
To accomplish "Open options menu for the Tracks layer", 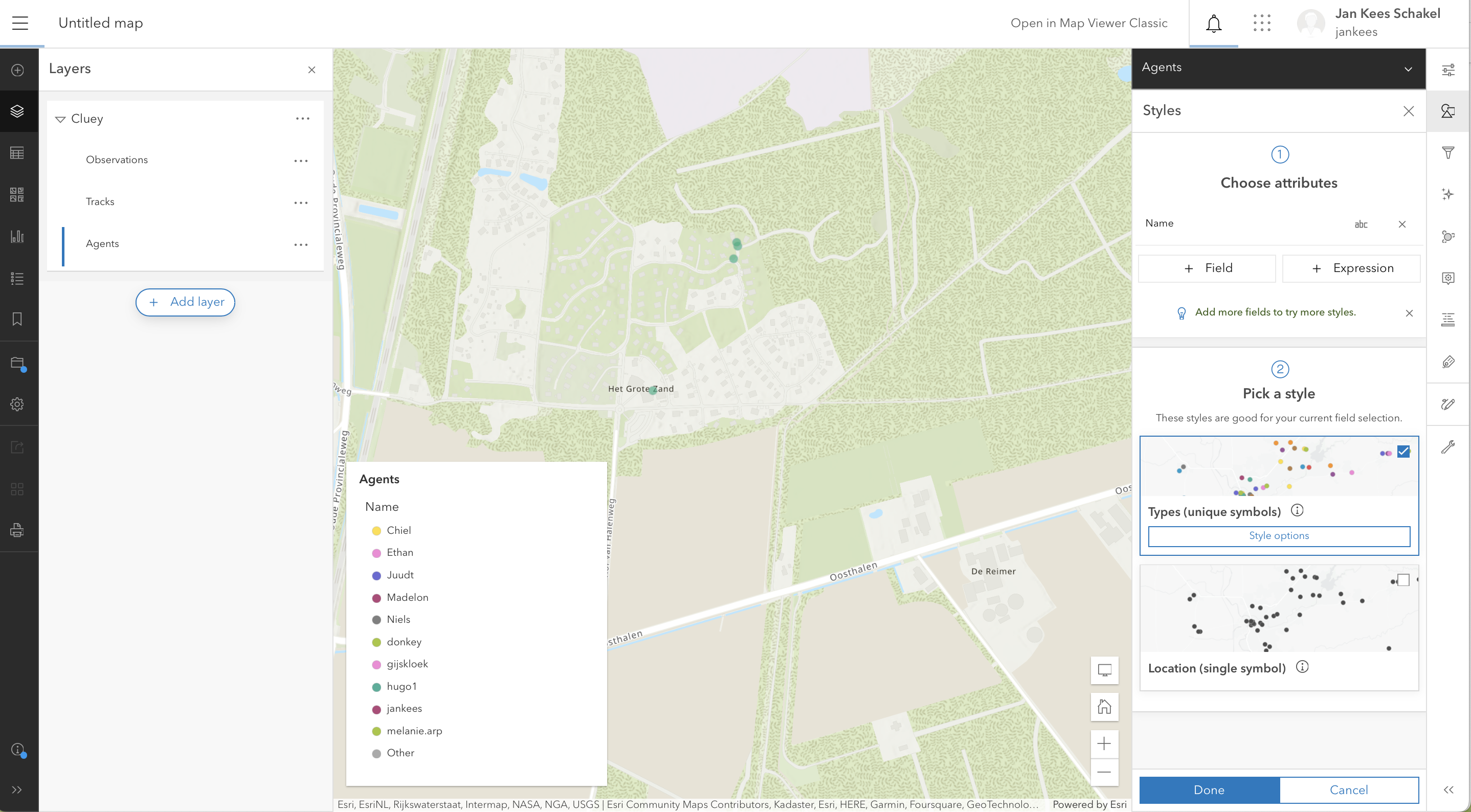I will (301, 202).
